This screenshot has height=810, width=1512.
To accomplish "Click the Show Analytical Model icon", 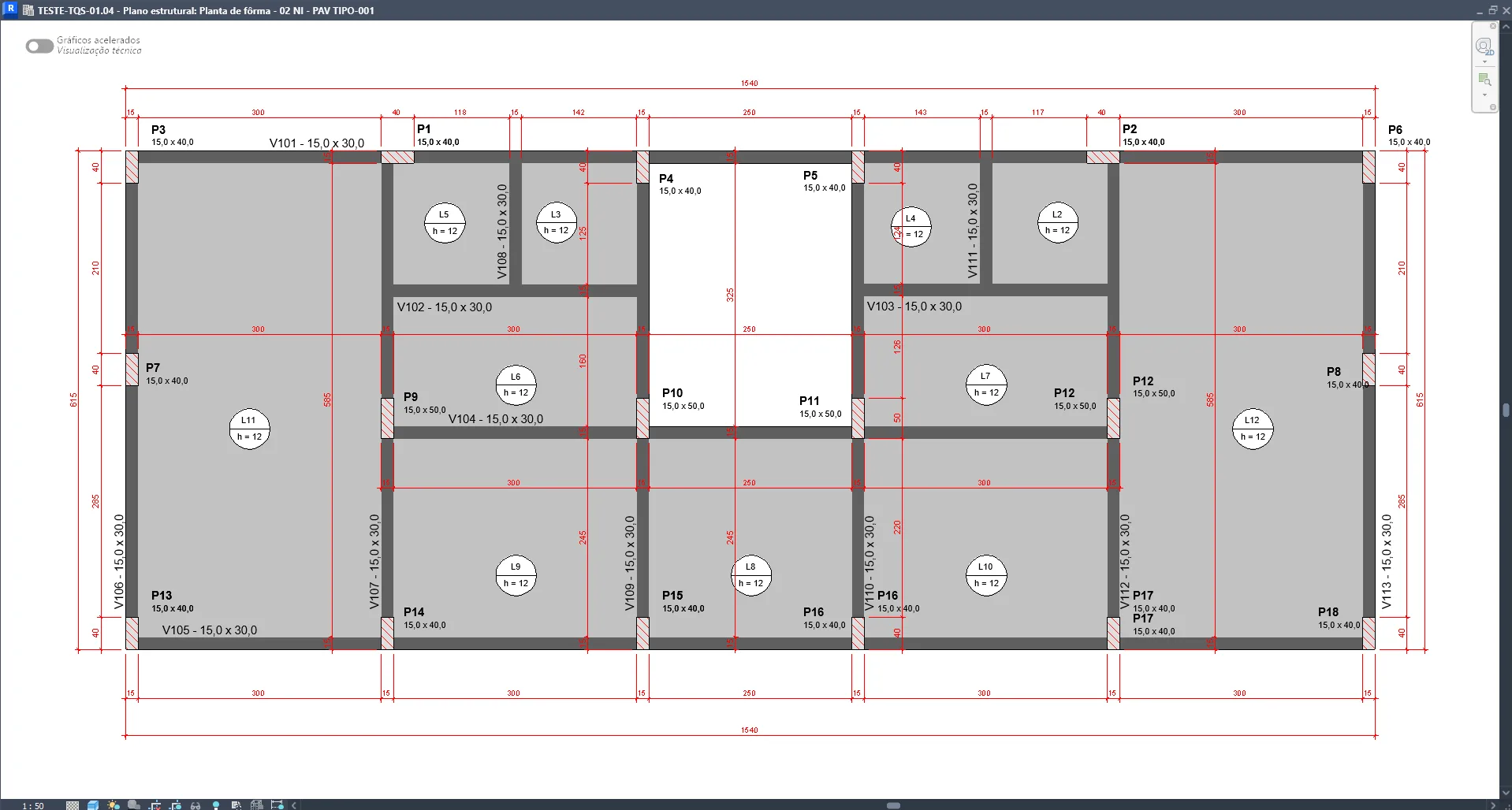I will point(256,805).
